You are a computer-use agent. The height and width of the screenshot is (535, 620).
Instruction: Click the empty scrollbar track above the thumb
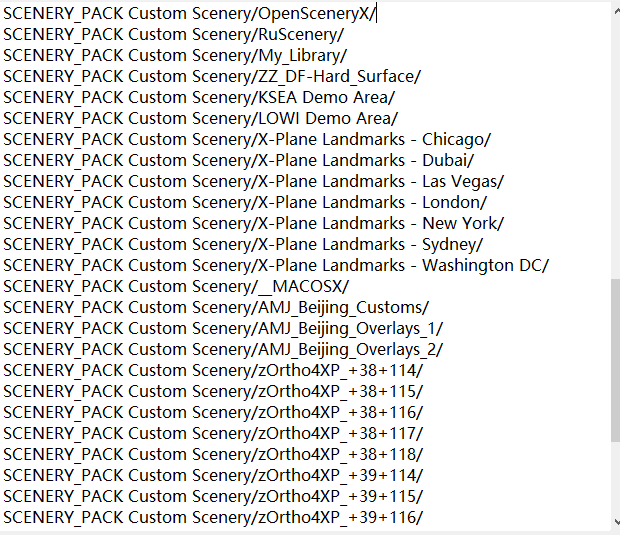pos(615,150)
